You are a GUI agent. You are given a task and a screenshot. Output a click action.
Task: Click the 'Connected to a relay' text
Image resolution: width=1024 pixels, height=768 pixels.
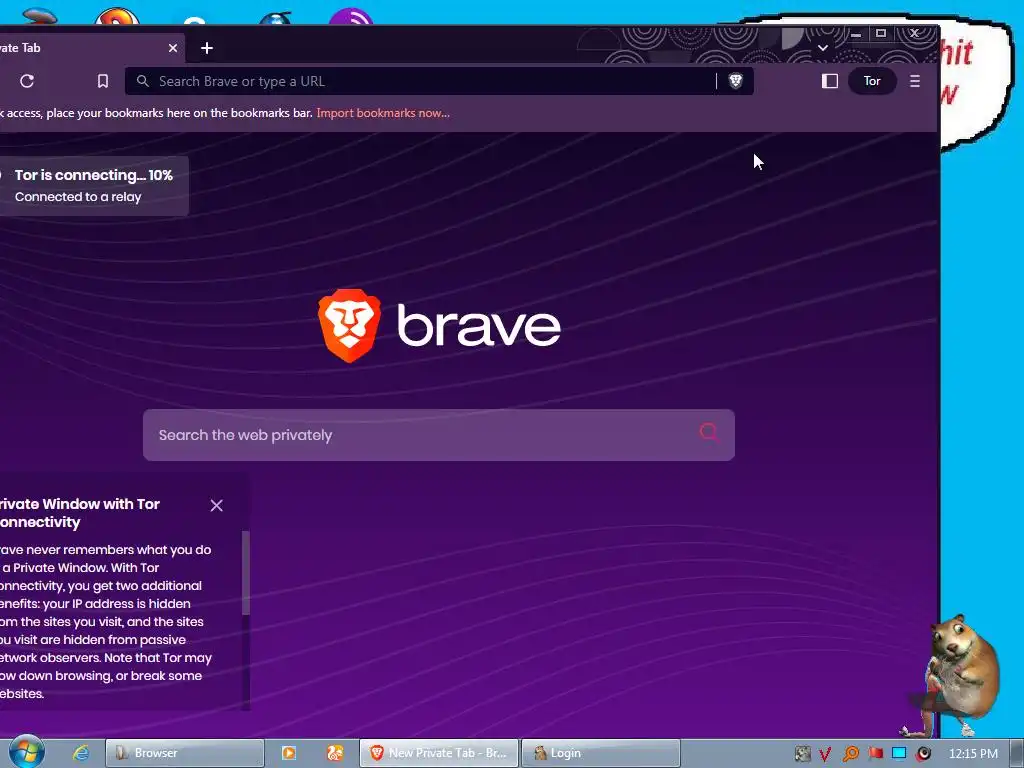78,197
